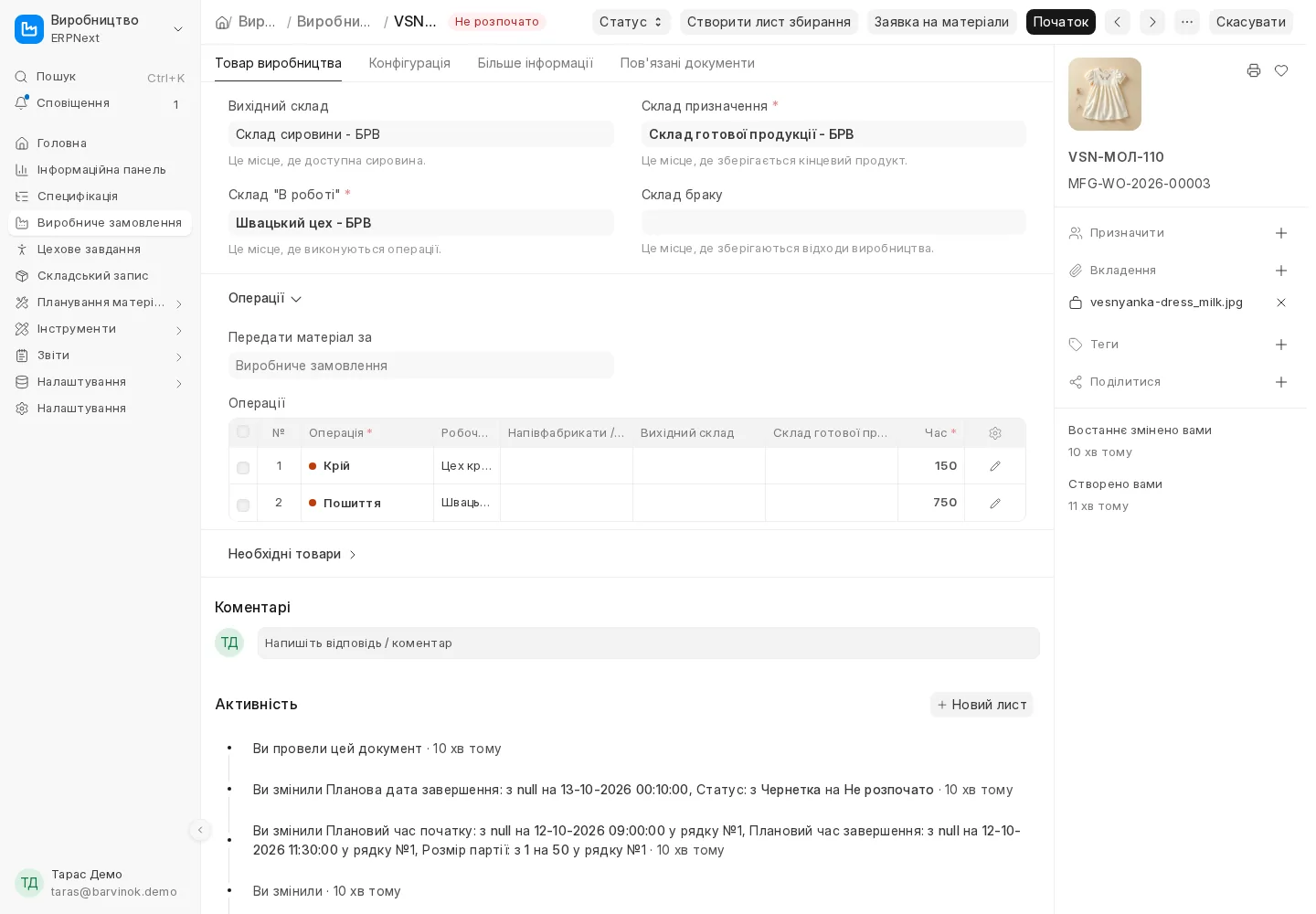This screenshot has width=1316, height=914.
Task: Switch to the Більше інформації tab
Action: 536,63
